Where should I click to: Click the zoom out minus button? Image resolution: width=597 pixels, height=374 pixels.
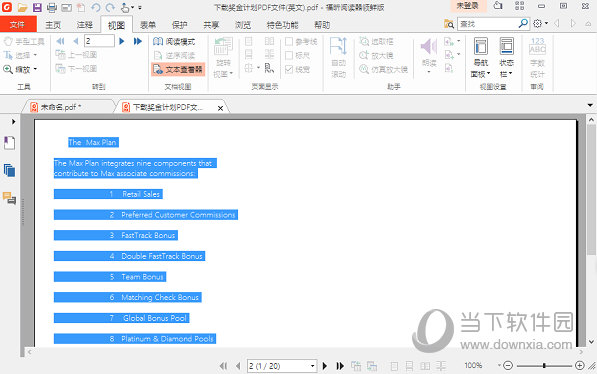point(508,366)
